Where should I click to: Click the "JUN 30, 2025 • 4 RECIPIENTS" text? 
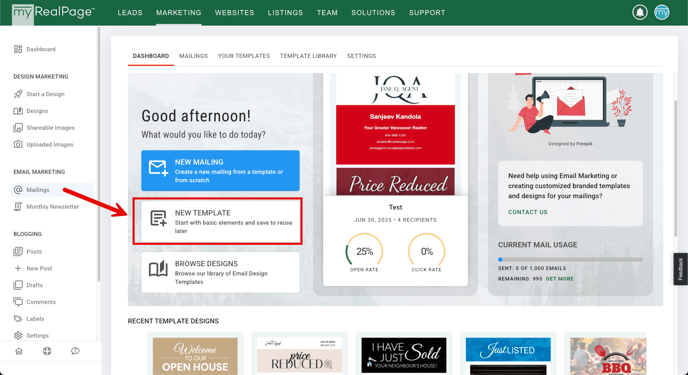(395, 220)
